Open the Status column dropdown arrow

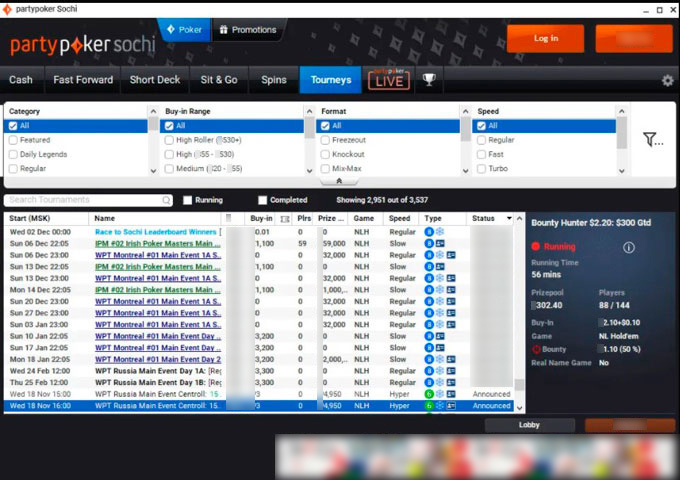pos(509,218)
